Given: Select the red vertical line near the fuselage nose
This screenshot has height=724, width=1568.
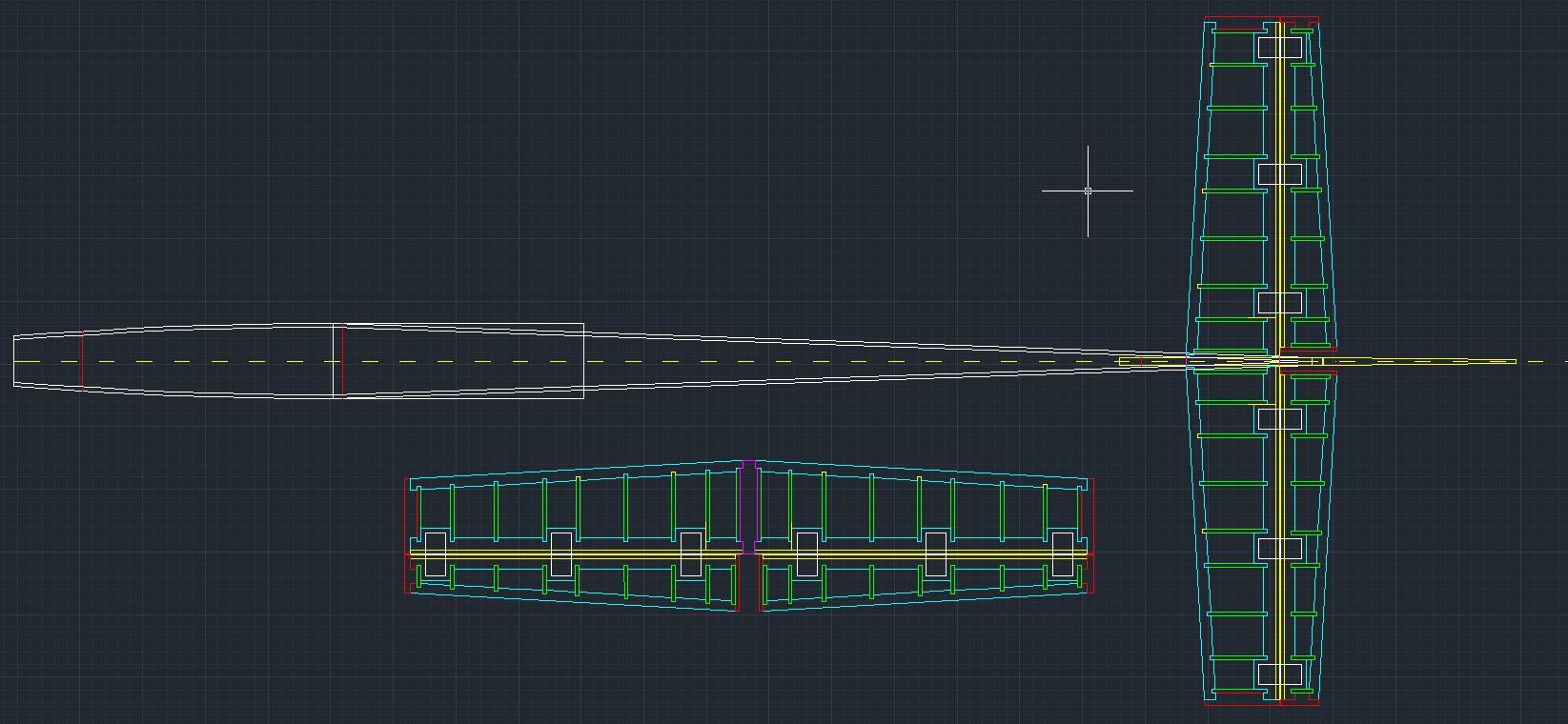Looking at the screenshot, I should coord(82,360).
